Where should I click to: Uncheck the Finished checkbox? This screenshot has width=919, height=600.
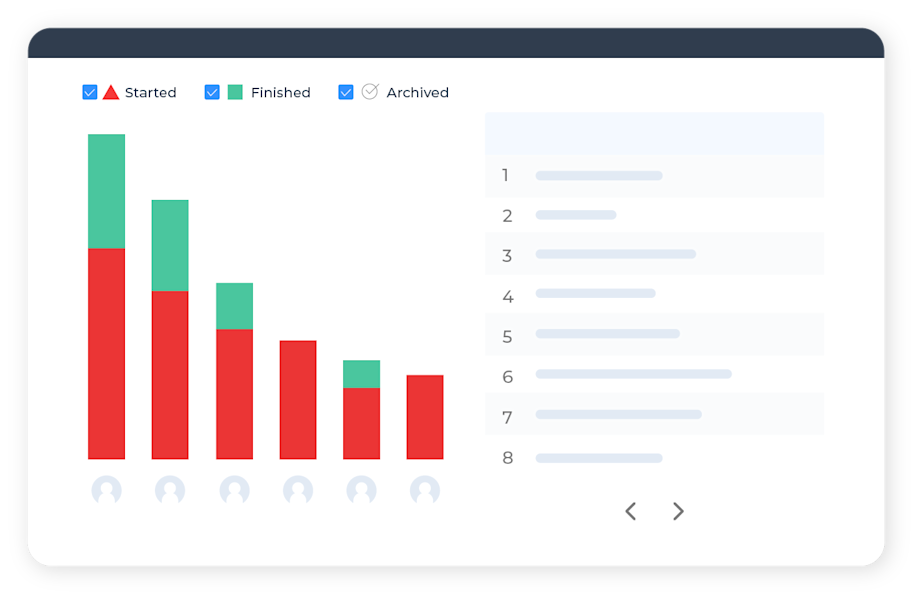pyautogui.click(x=212, y=93)
